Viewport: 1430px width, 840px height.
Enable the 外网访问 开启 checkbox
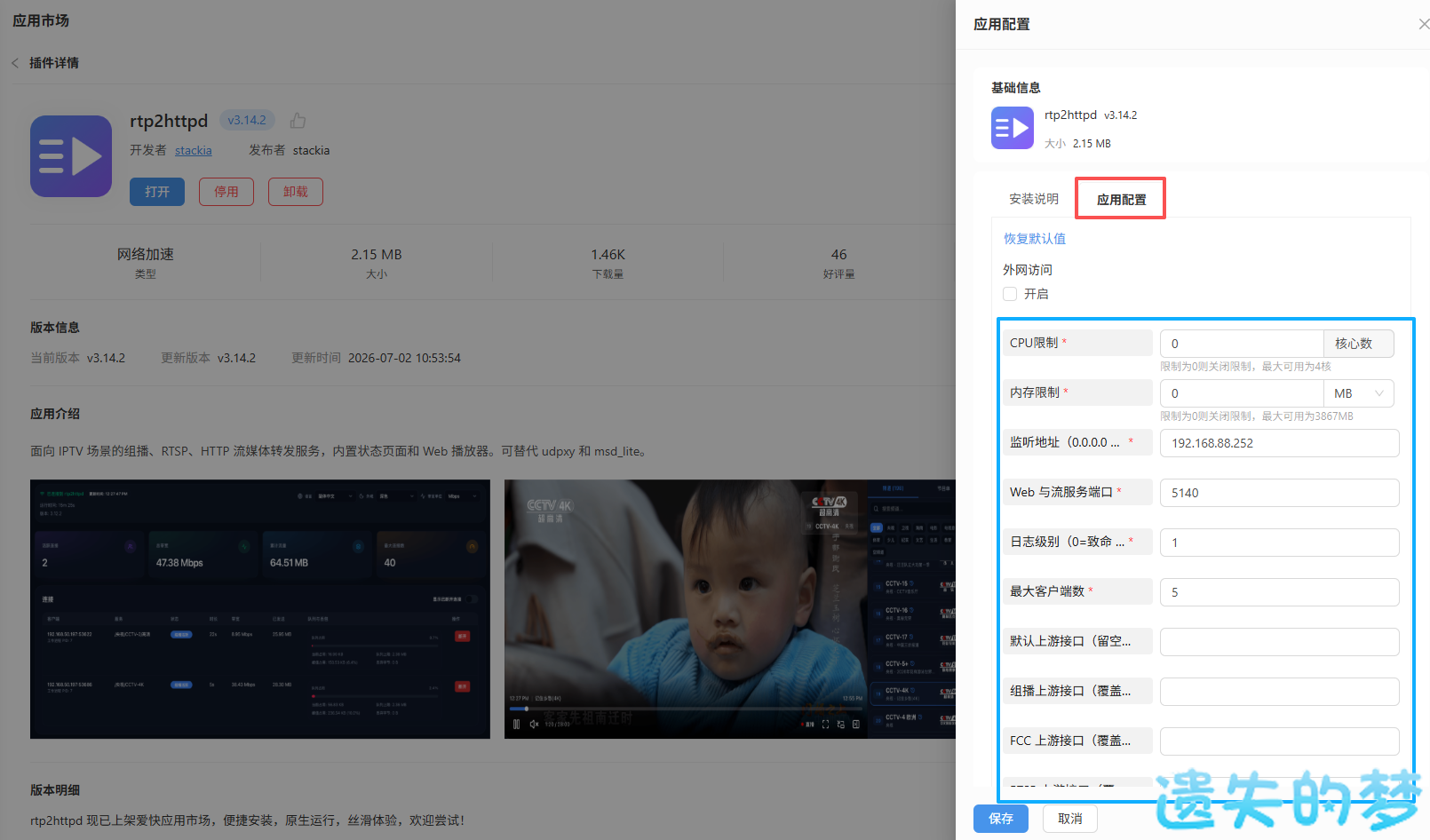[1010, 294]
